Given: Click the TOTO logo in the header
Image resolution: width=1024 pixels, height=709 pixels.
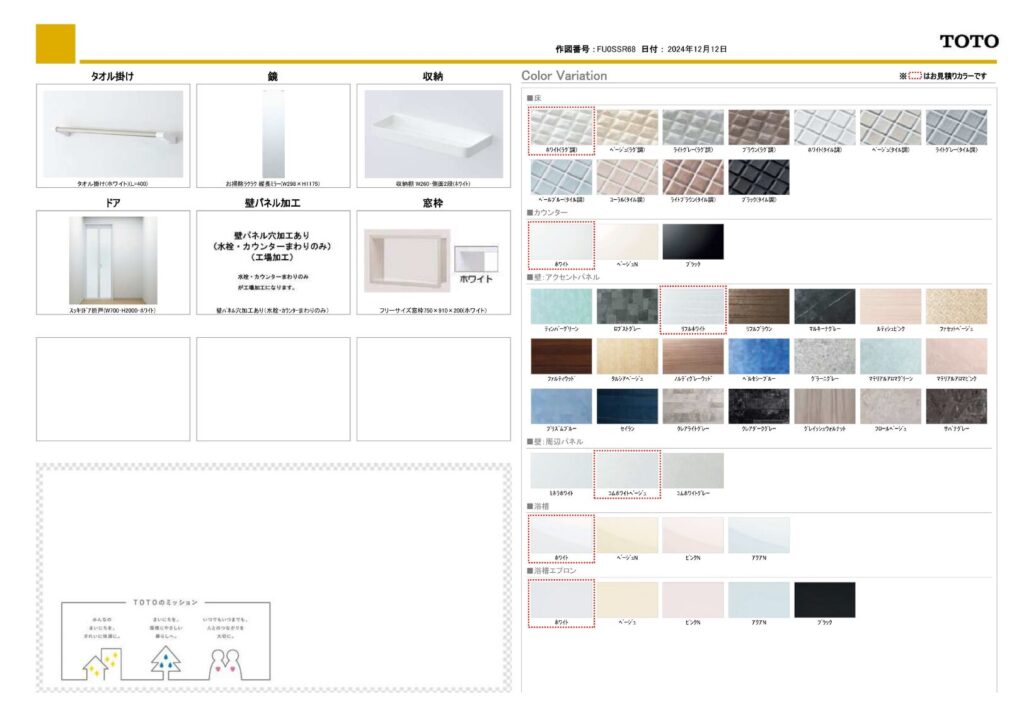Looking at the screenshot, I should pos(968,41).
